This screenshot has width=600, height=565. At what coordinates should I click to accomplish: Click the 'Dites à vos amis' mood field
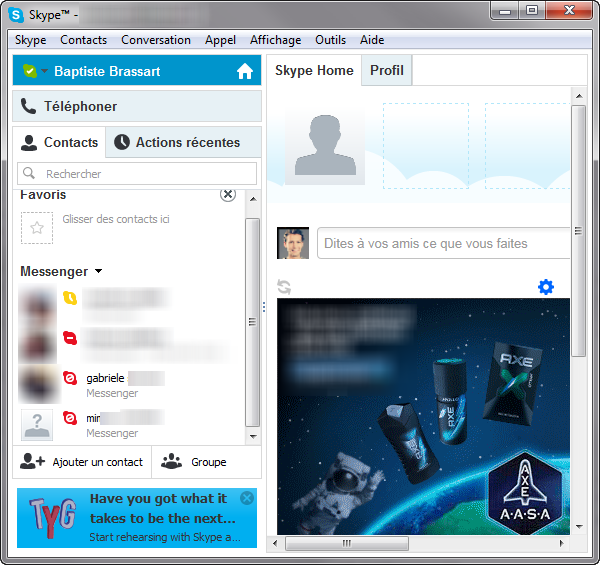click(x=444, y=243)
